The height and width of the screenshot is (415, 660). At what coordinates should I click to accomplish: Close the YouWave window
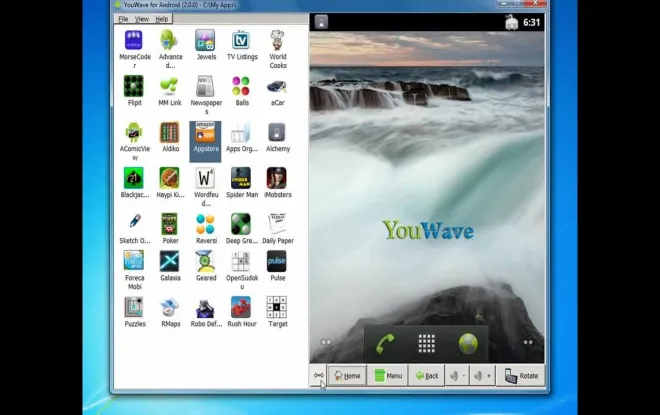(535, 3)
